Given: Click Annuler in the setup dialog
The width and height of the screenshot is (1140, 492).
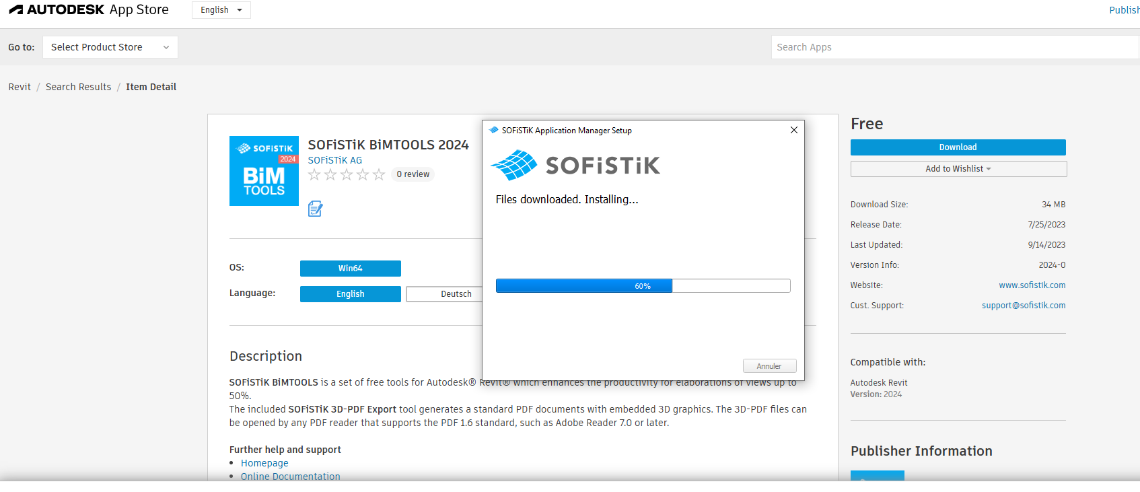Looking at the screenshot, I should (770, 366).
